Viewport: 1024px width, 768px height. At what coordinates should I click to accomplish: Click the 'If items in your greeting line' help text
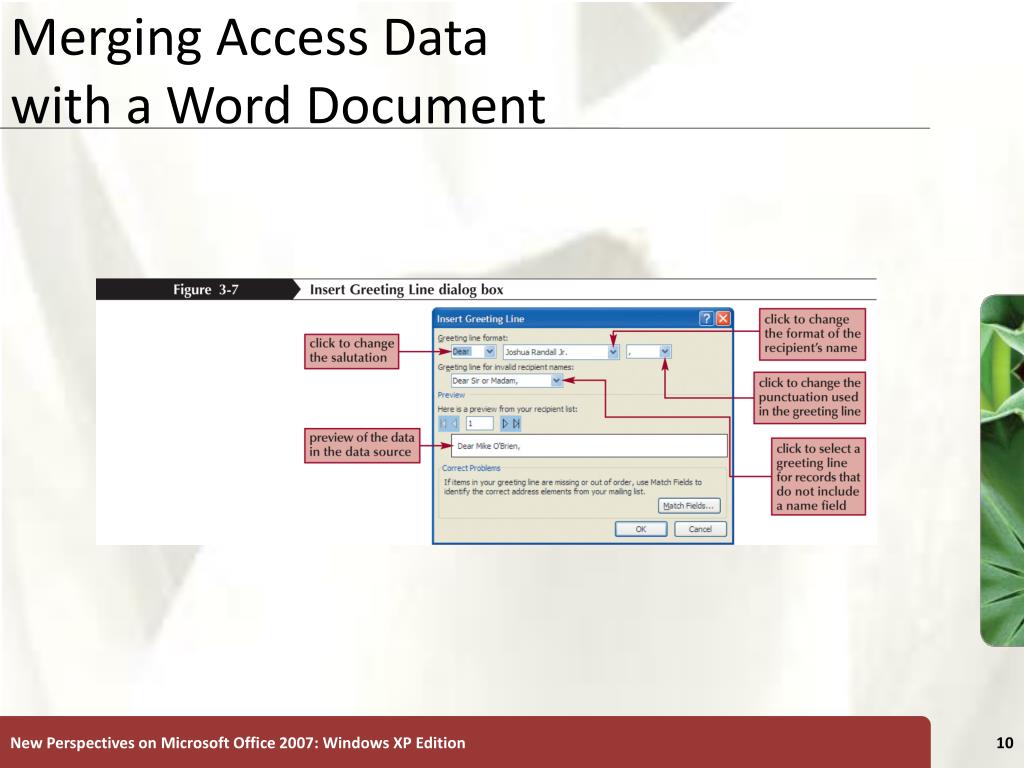tap(573, 487)
